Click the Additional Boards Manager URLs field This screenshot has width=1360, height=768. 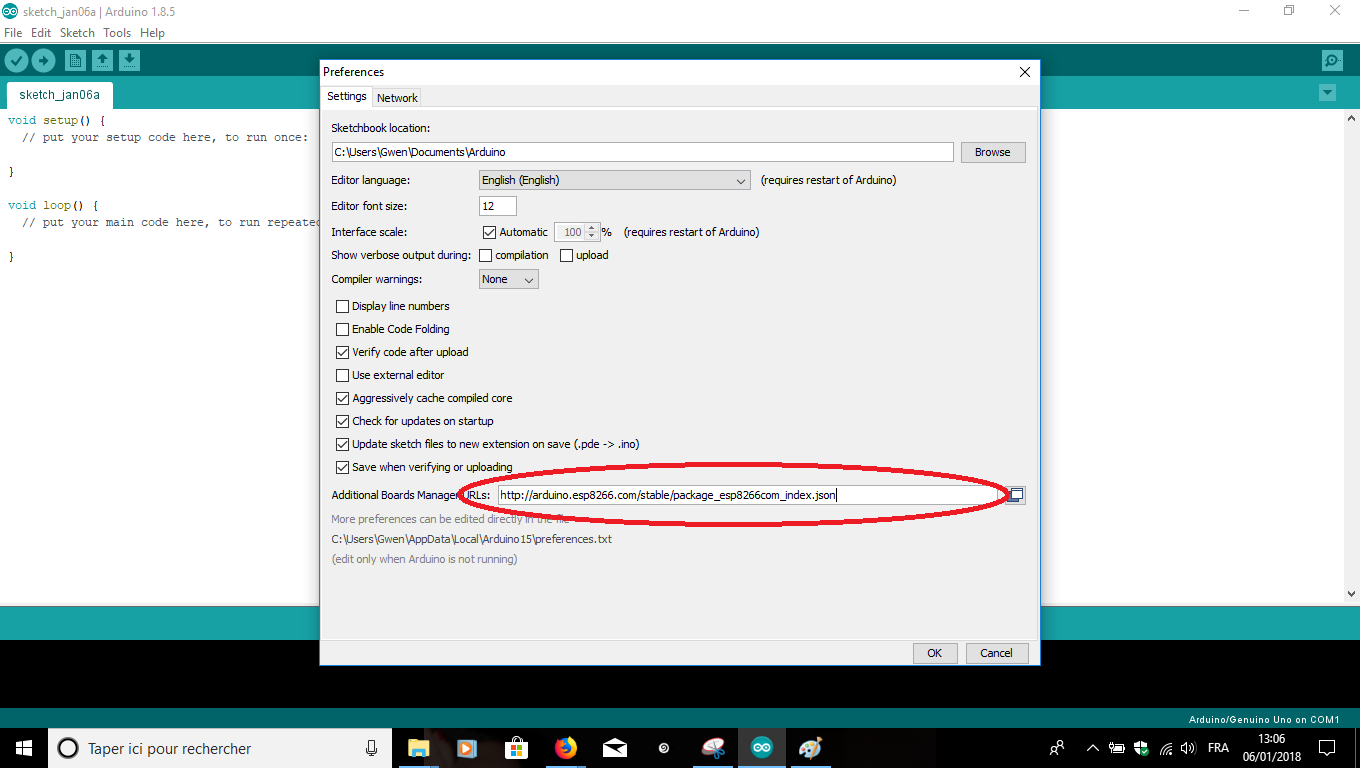pyautogui.click(x=751, y=495)
